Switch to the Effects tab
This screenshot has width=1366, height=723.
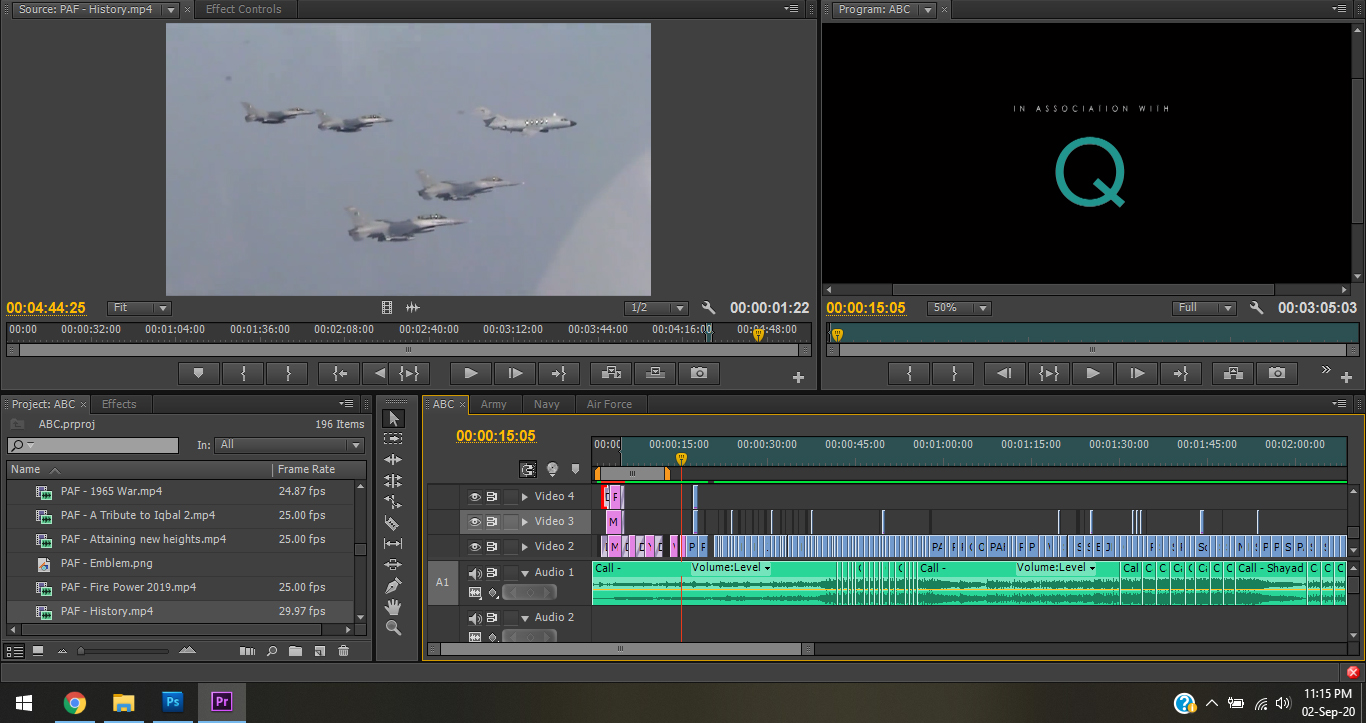[x=119, y=404]
